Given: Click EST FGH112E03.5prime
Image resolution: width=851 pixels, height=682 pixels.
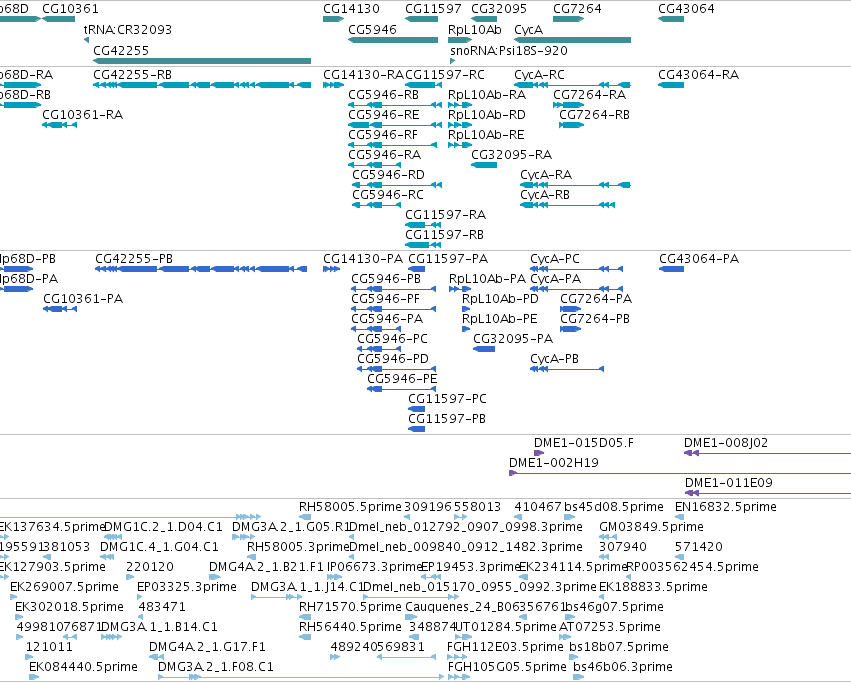Looking at the screenshot, I should click(x=505, y=647).
